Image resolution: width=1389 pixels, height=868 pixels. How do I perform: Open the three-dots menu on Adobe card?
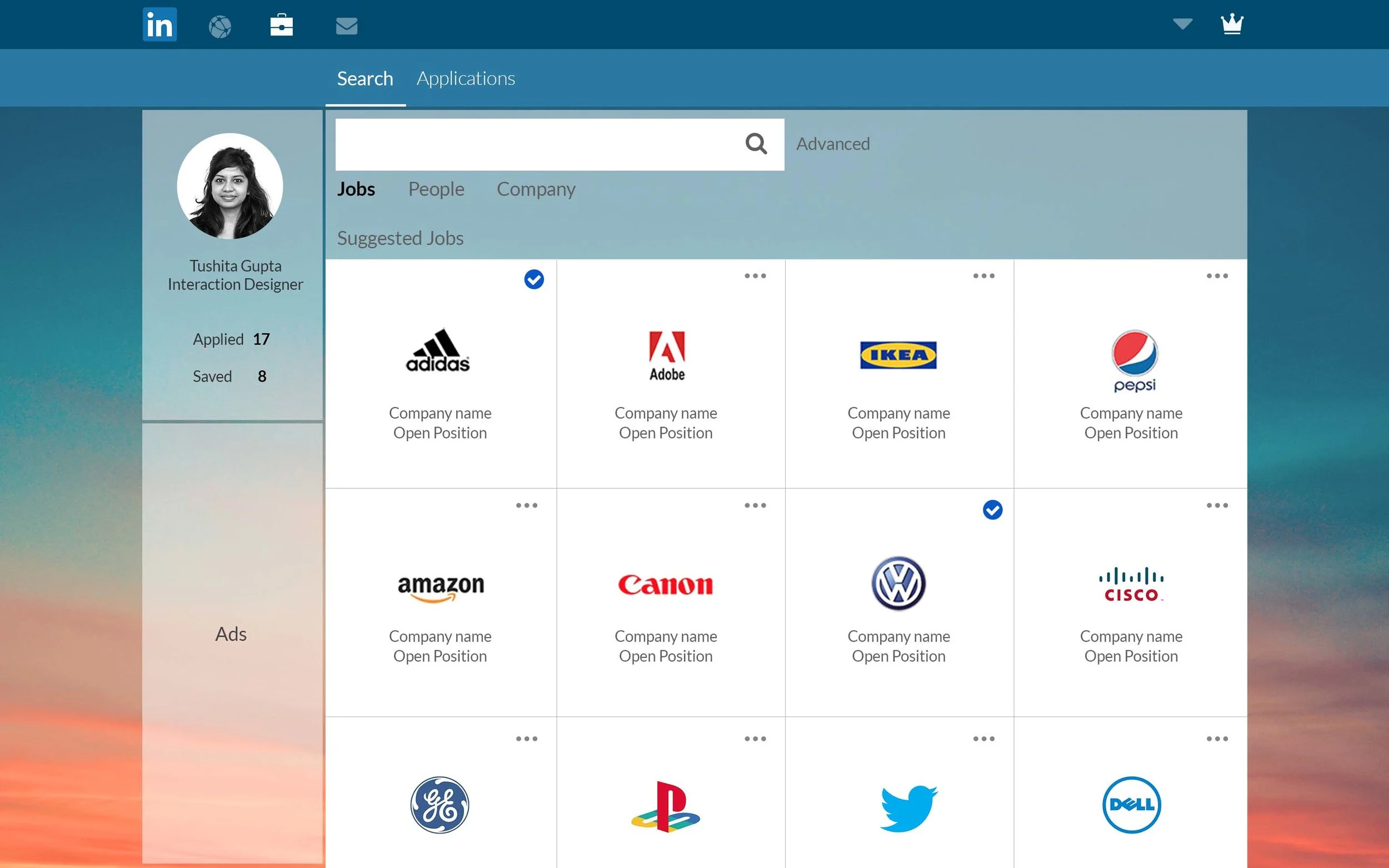[755, 276]
